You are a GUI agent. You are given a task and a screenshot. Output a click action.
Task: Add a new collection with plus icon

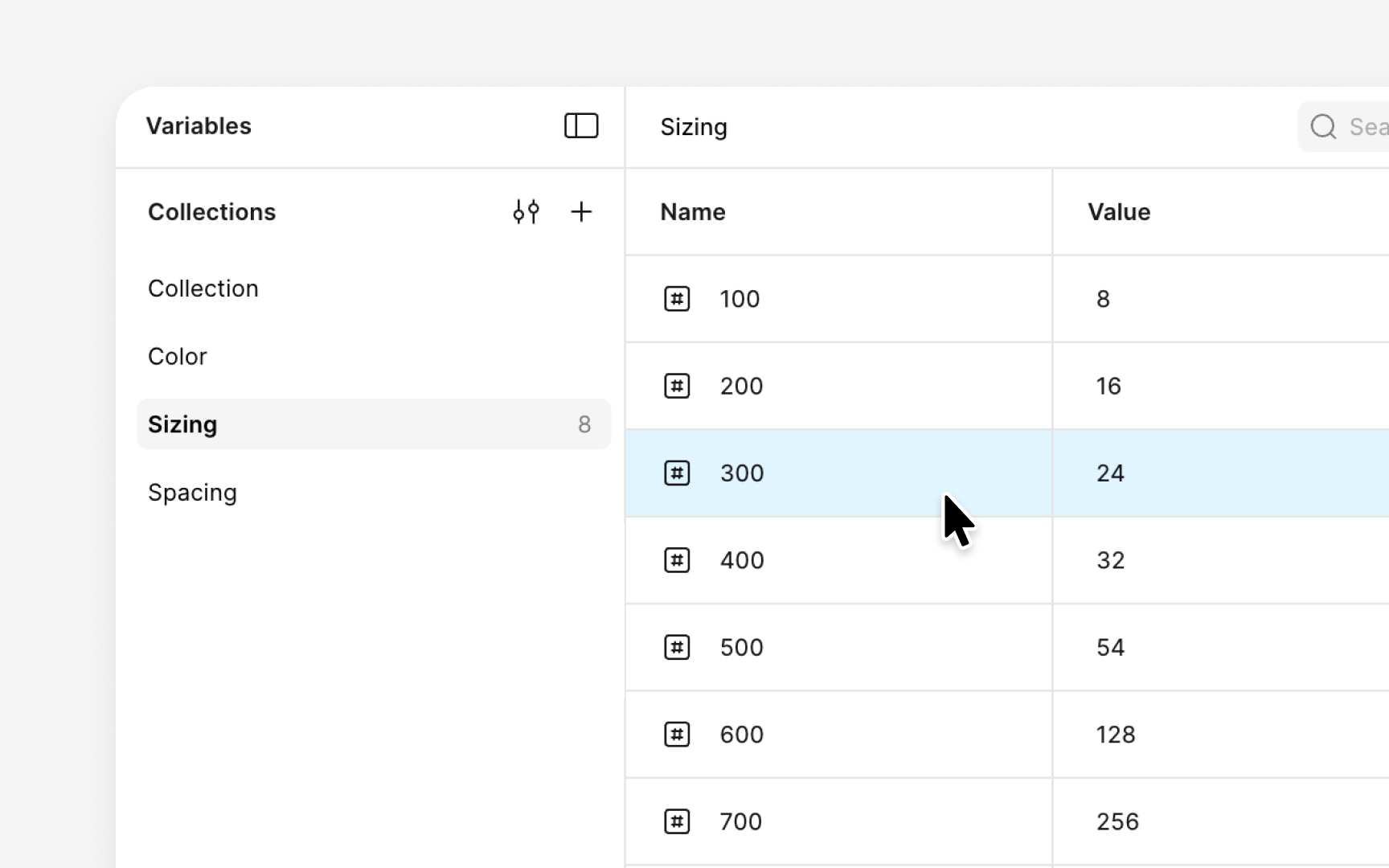(580, 212)
